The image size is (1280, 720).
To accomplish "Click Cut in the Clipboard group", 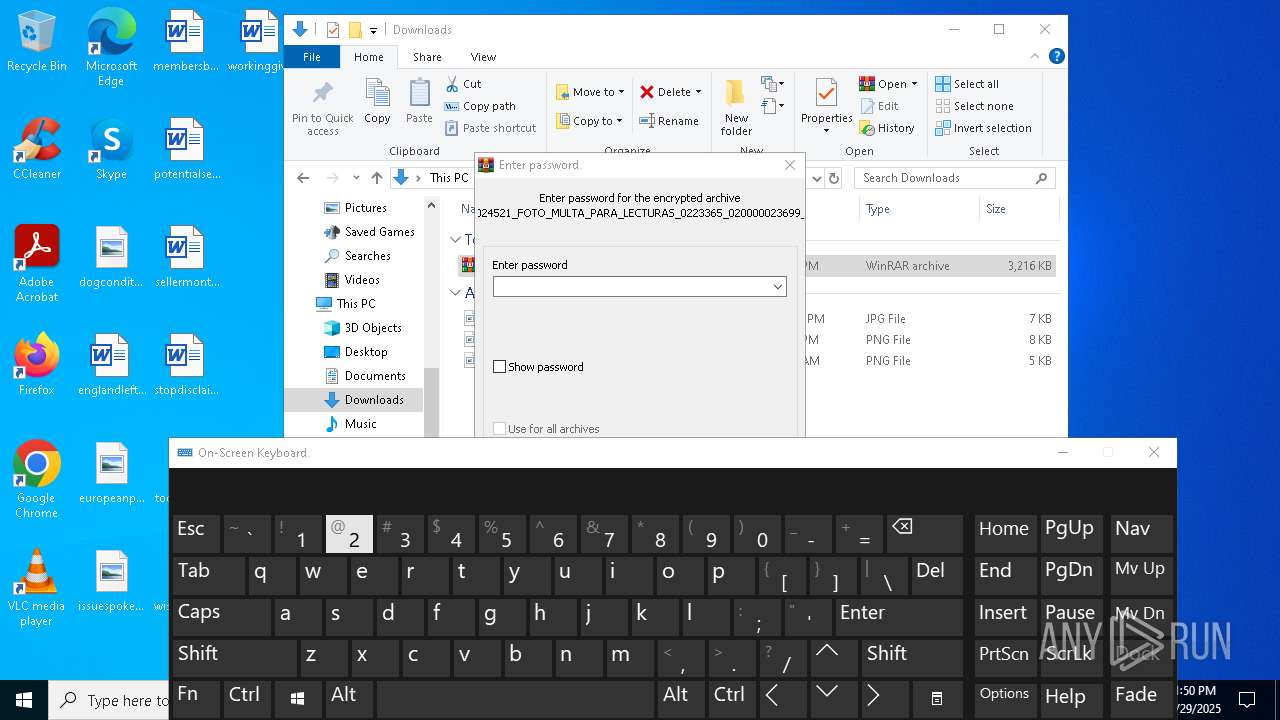I will (x=464, y=84).
